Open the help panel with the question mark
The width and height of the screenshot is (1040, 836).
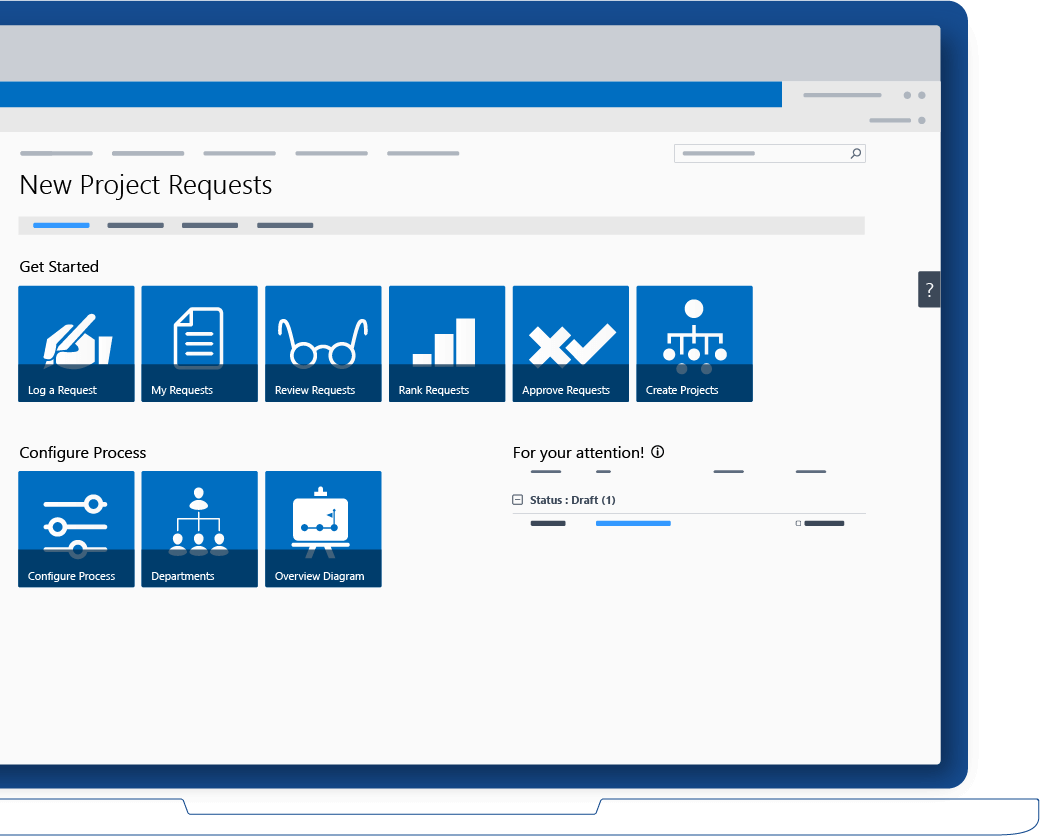tap(928, 289)
